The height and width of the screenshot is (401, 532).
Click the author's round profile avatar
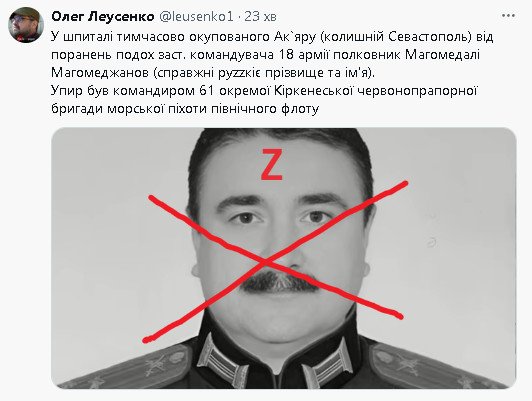[26, 25]
